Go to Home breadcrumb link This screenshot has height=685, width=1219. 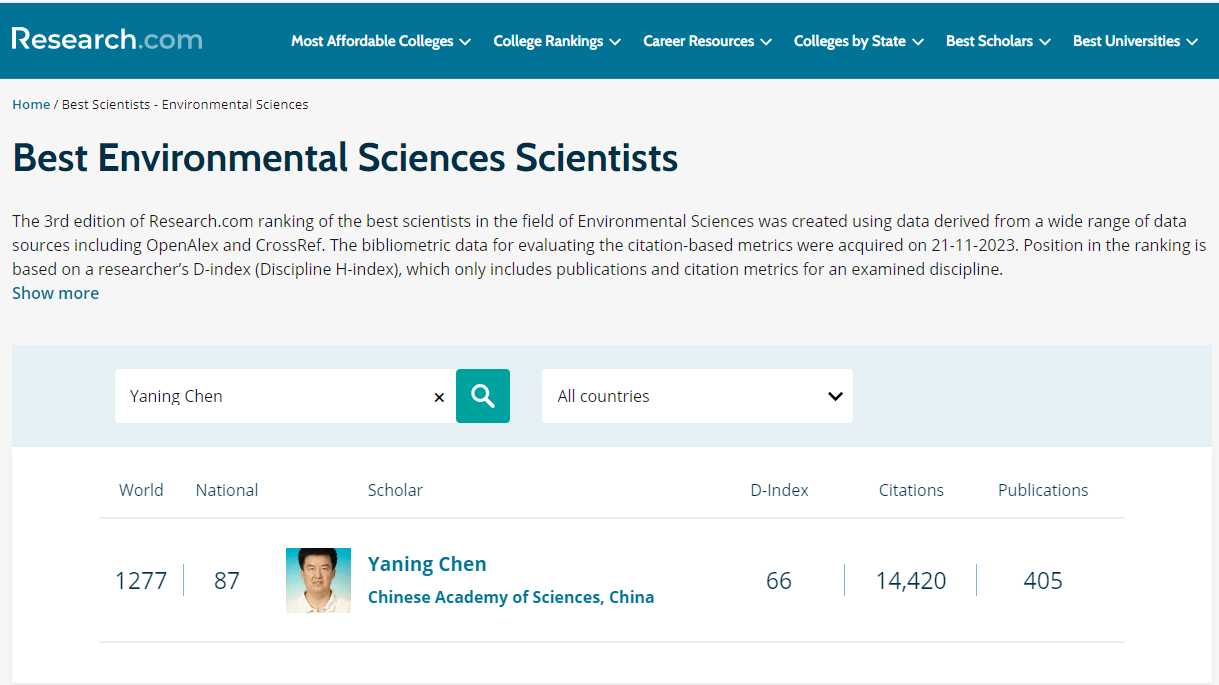[x=31, y=104]
